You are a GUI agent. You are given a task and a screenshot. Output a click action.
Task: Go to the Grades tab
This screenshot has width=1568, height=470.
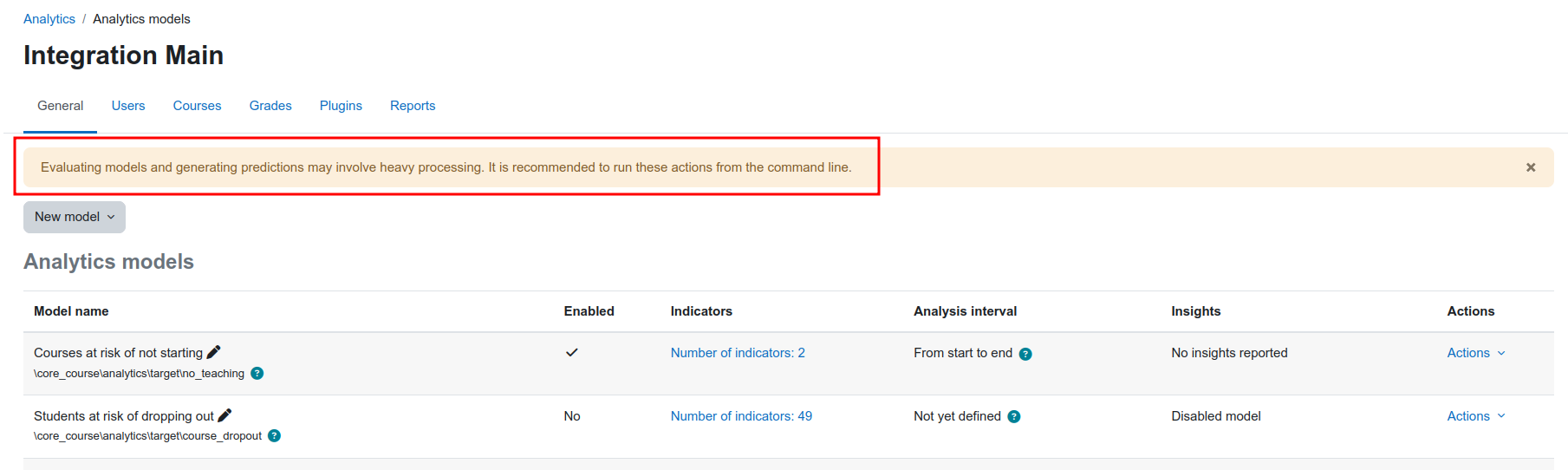point(270,106)
